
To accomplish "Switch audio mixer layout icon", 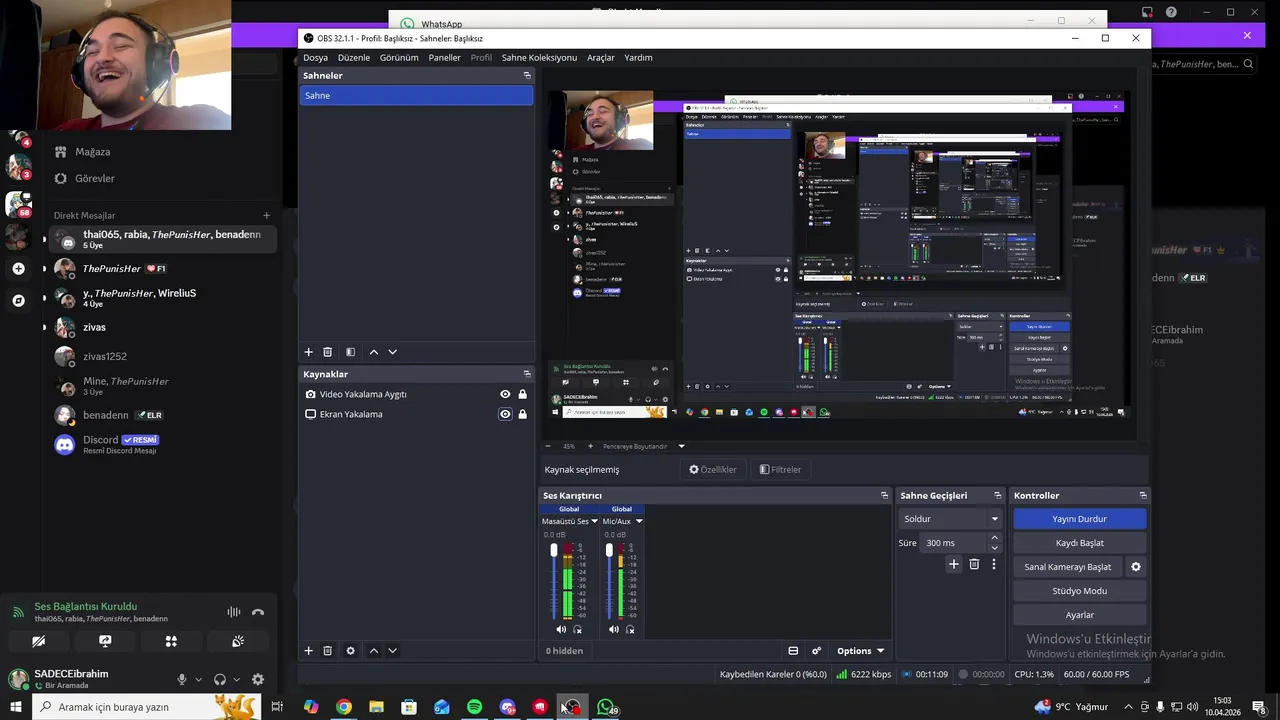I will point(793,650).
